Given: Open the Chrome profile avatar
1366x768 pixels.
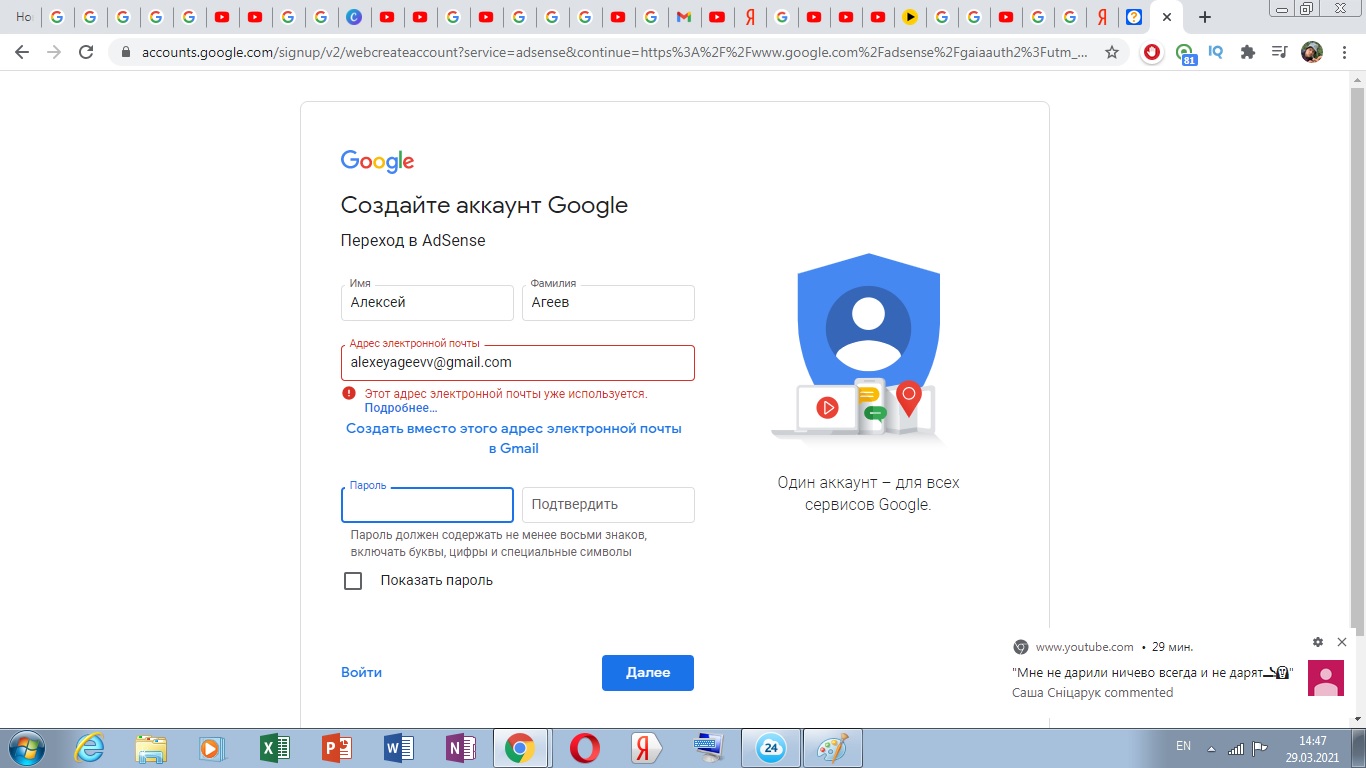Looking at the screenshot, I should [x=1311, y=52].
